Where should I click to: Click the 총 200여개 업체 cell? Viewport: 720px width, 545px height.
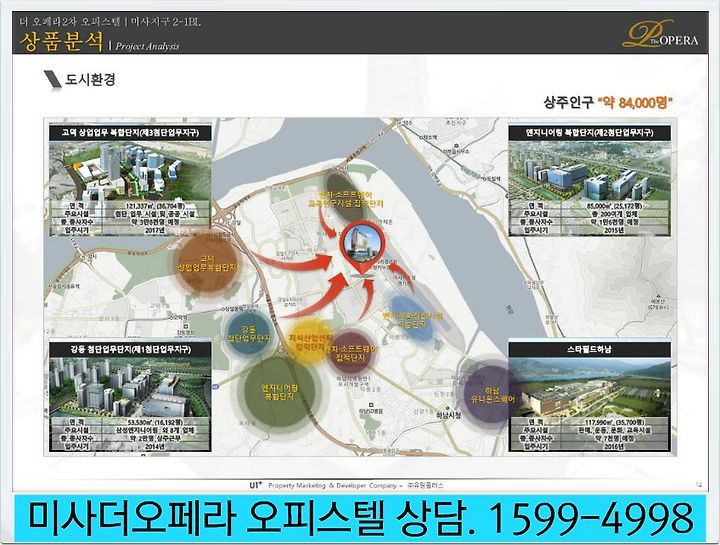[613, 214]
